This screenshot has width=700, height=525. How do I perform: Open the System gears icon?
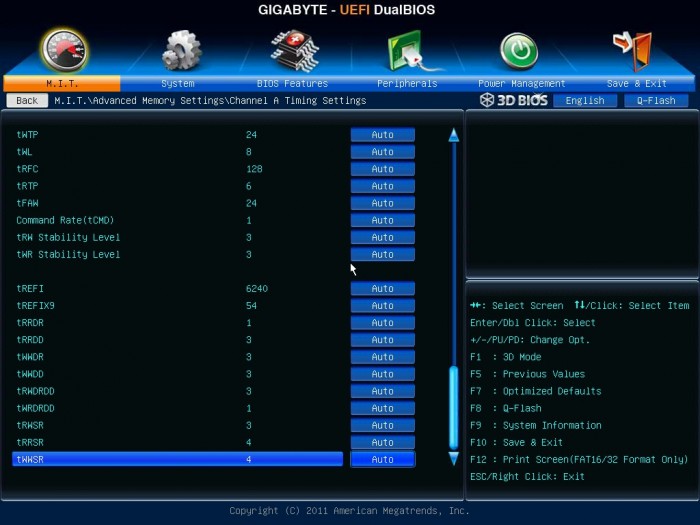click(181, 50)
